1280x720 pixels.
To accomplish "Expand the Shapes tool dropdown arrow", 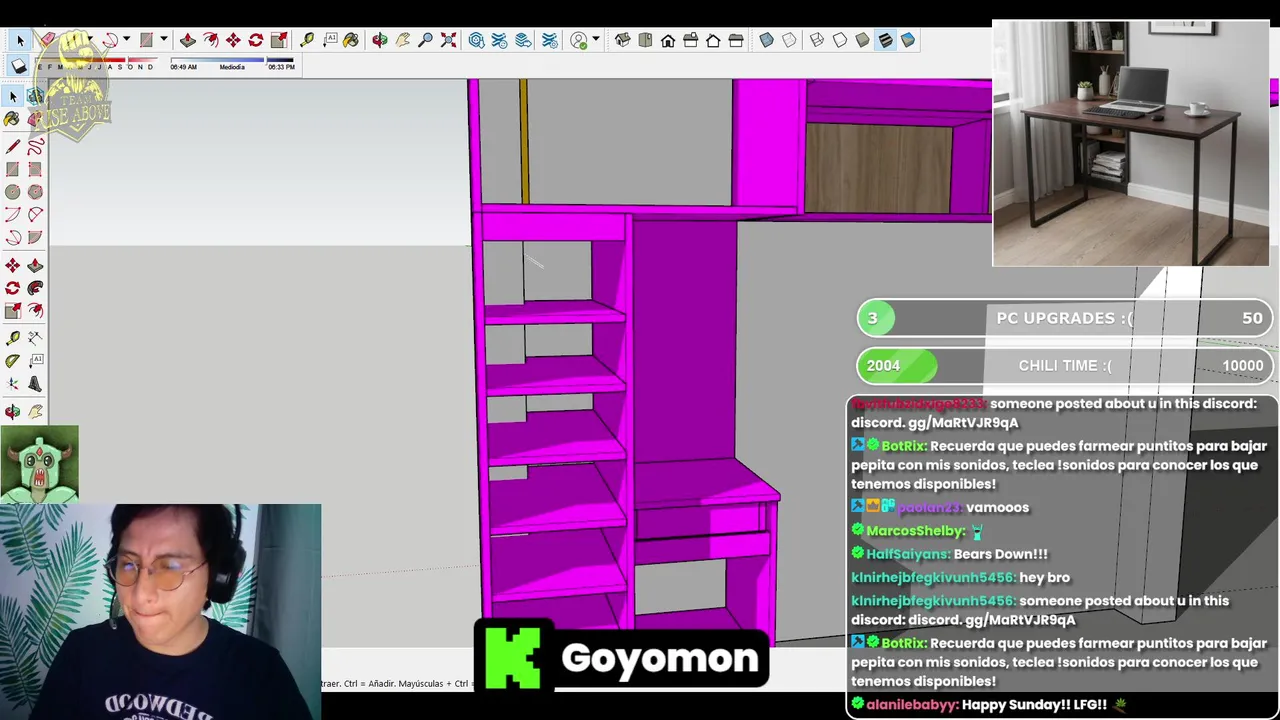I will pyautogui.click(x=163, y=40).
